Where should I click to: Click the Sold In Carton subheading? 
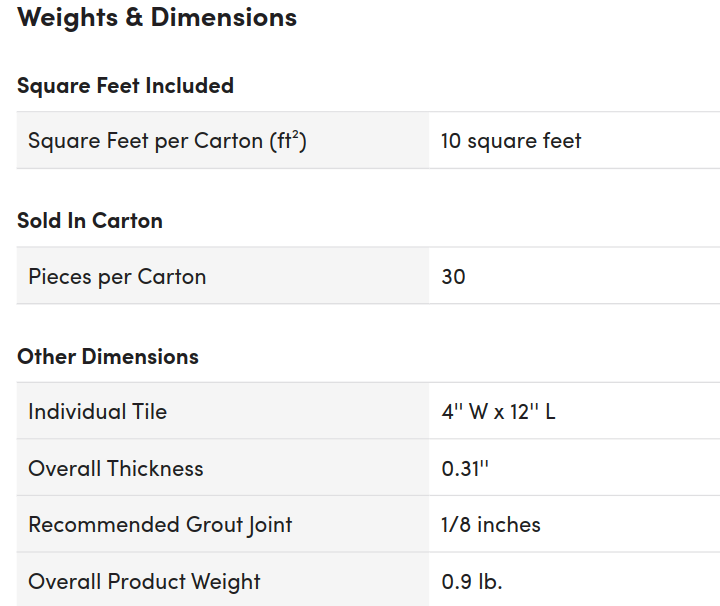pyautogui.click(x=90, y=221)
